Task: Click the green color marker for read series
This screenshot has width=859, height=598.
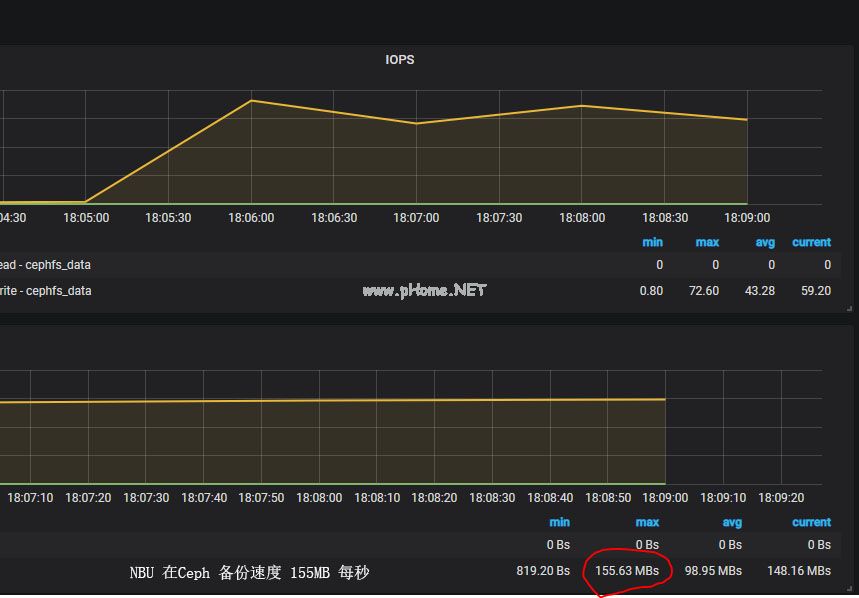Action: click(x=3, y=264)
